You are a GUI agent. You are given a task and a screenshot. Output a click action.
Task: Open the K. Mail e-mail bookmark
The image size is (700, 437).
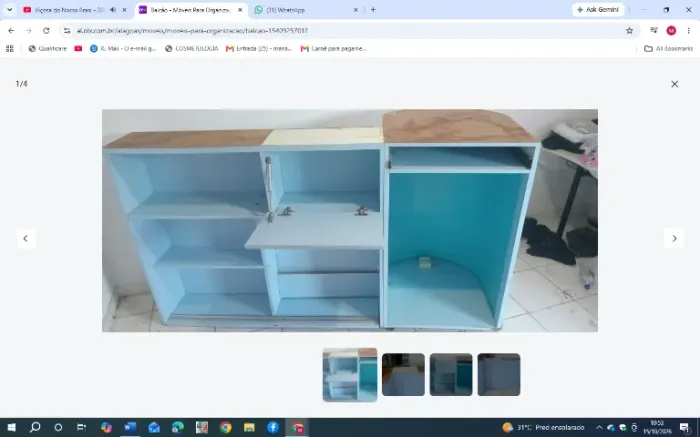(123, 49)
